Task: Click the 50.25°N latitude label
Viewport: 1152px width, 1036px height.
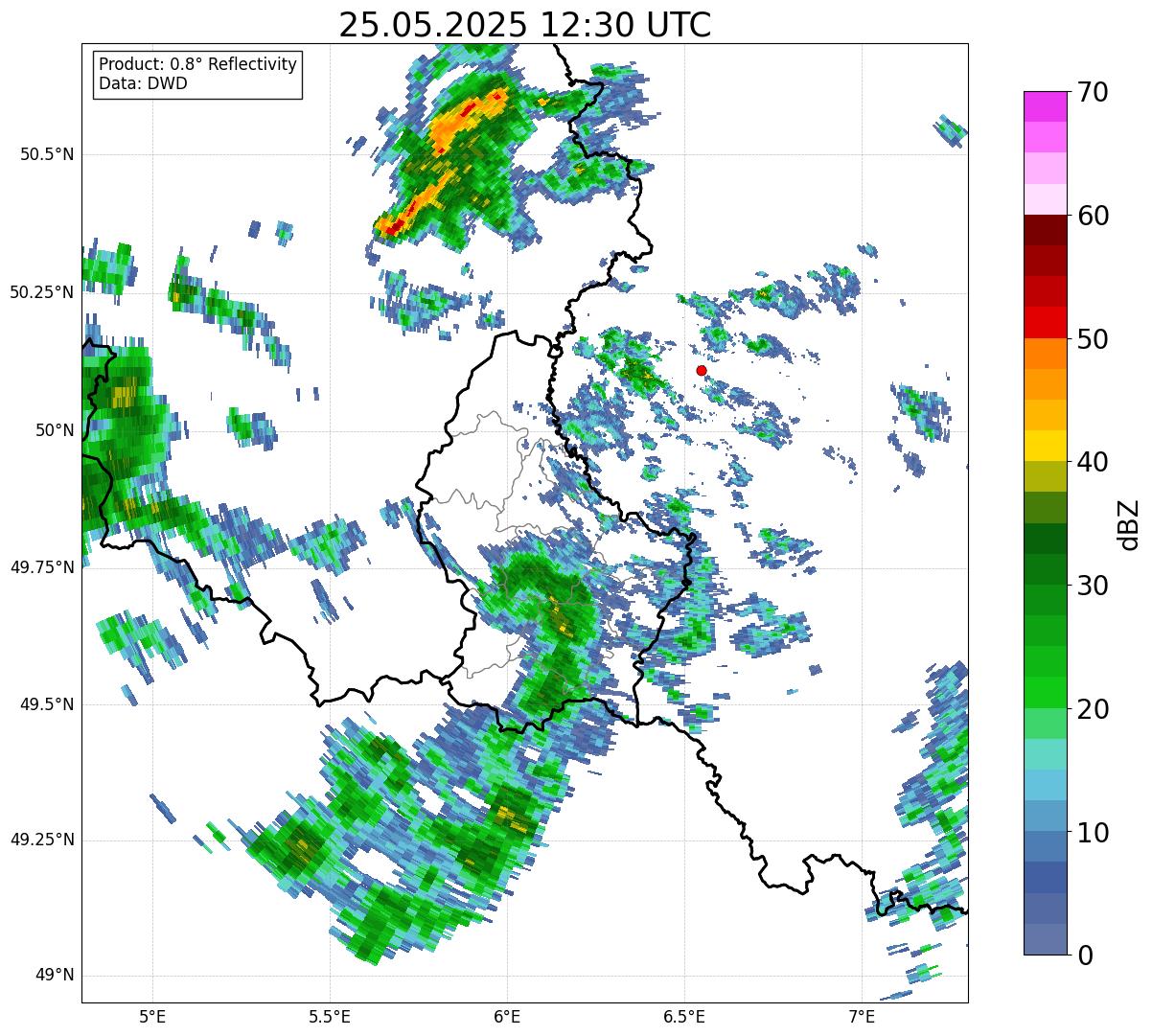Action: [x=42, y=292]
